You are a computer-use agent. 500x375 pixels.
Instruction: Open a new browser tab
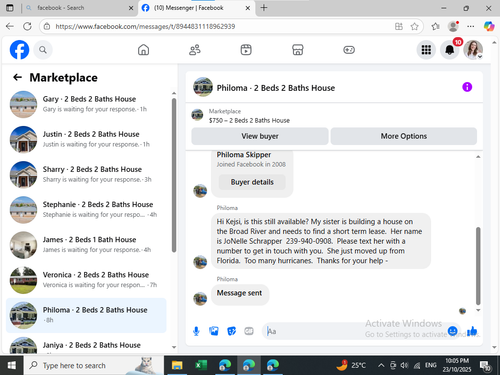(264, 8)
